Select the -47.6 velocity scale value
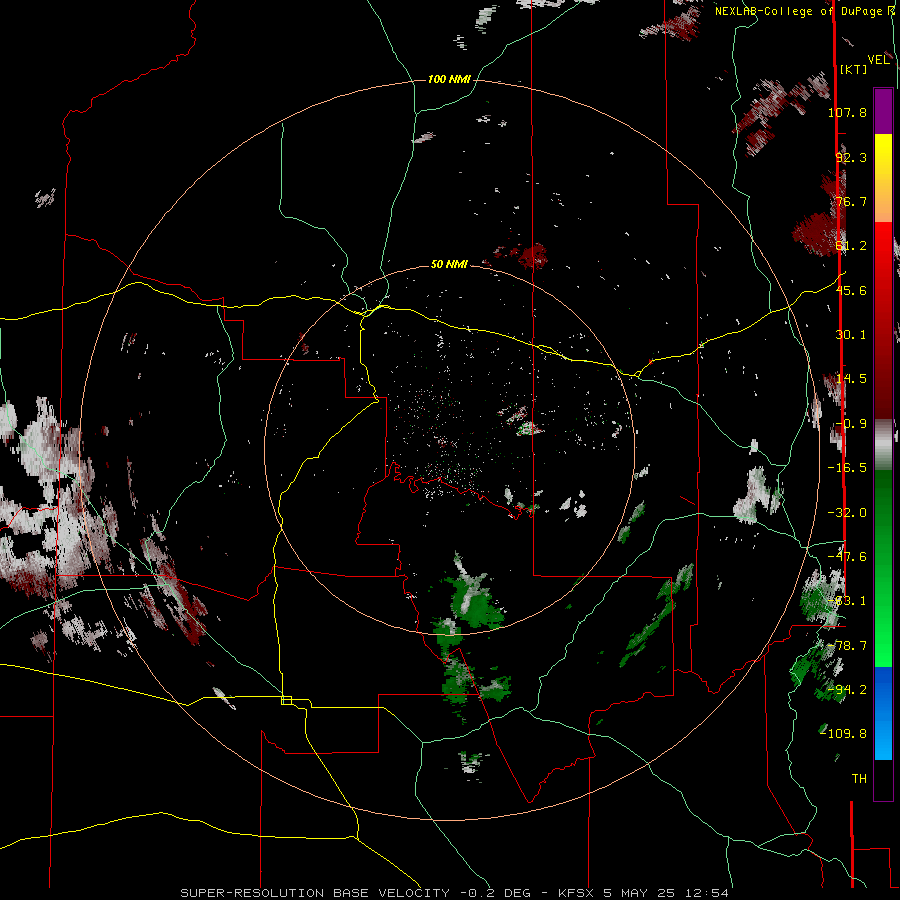900x900 pixels. pyautogui.click(x=847, y=557)
